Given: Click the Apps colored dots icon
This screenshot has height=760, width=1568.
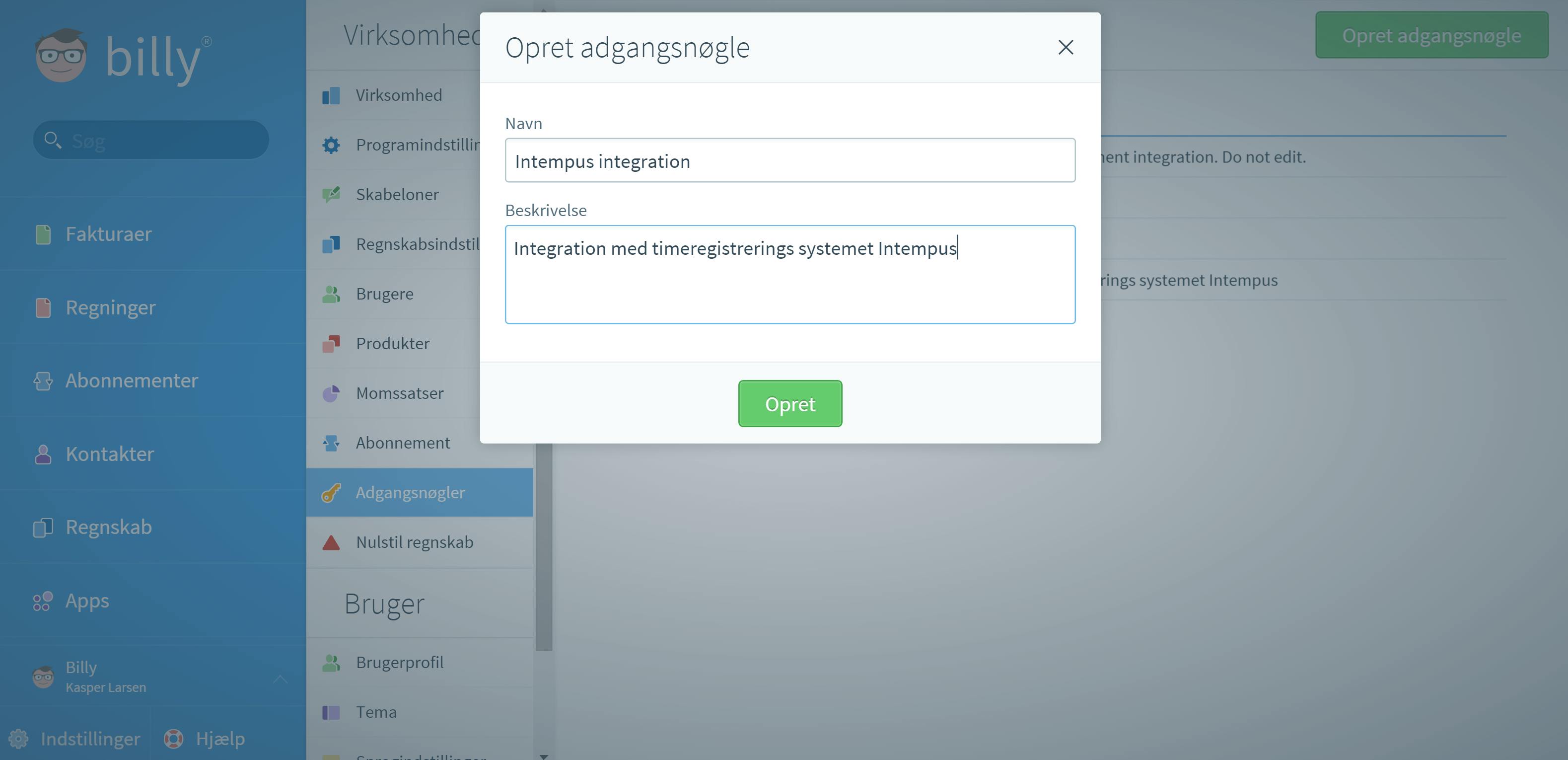Looking at the screenshot, I should coord(43,601).
